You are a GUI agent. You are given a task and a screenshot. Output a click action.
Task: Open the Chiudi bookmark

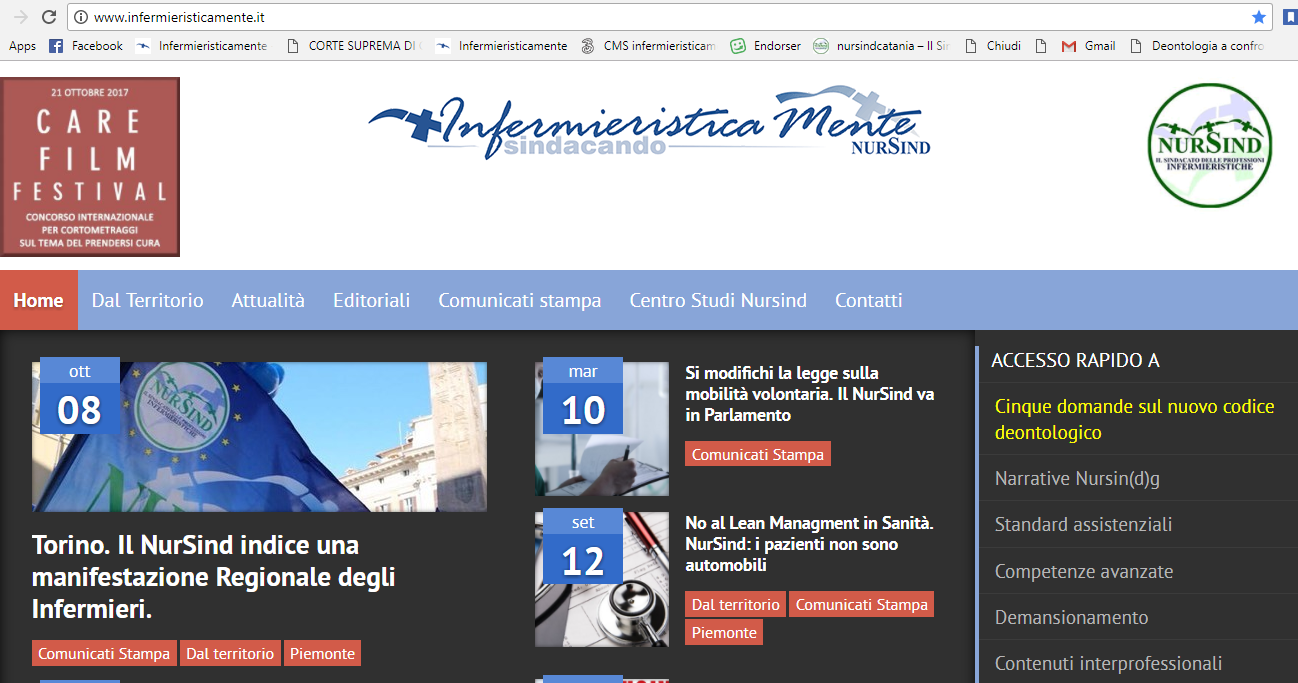tap(992, 46)
